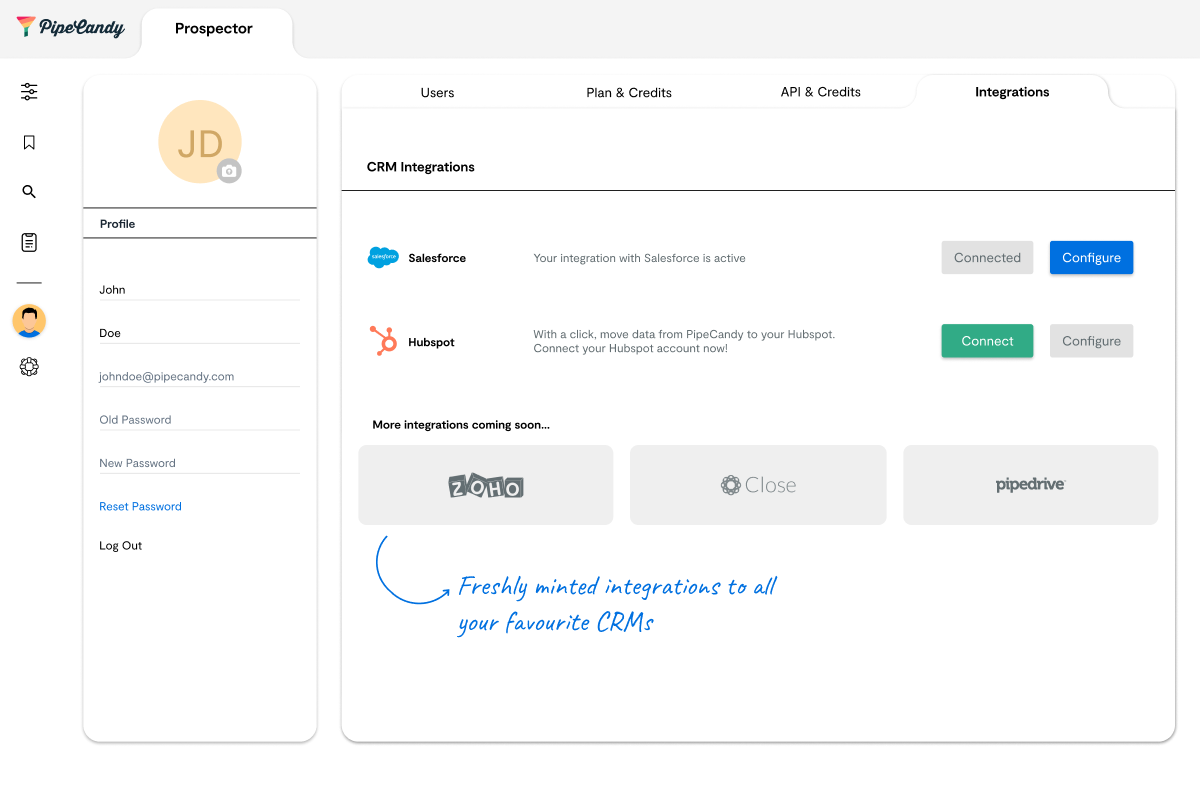Click 'Connect your Hubspot account now!' text

631,349
